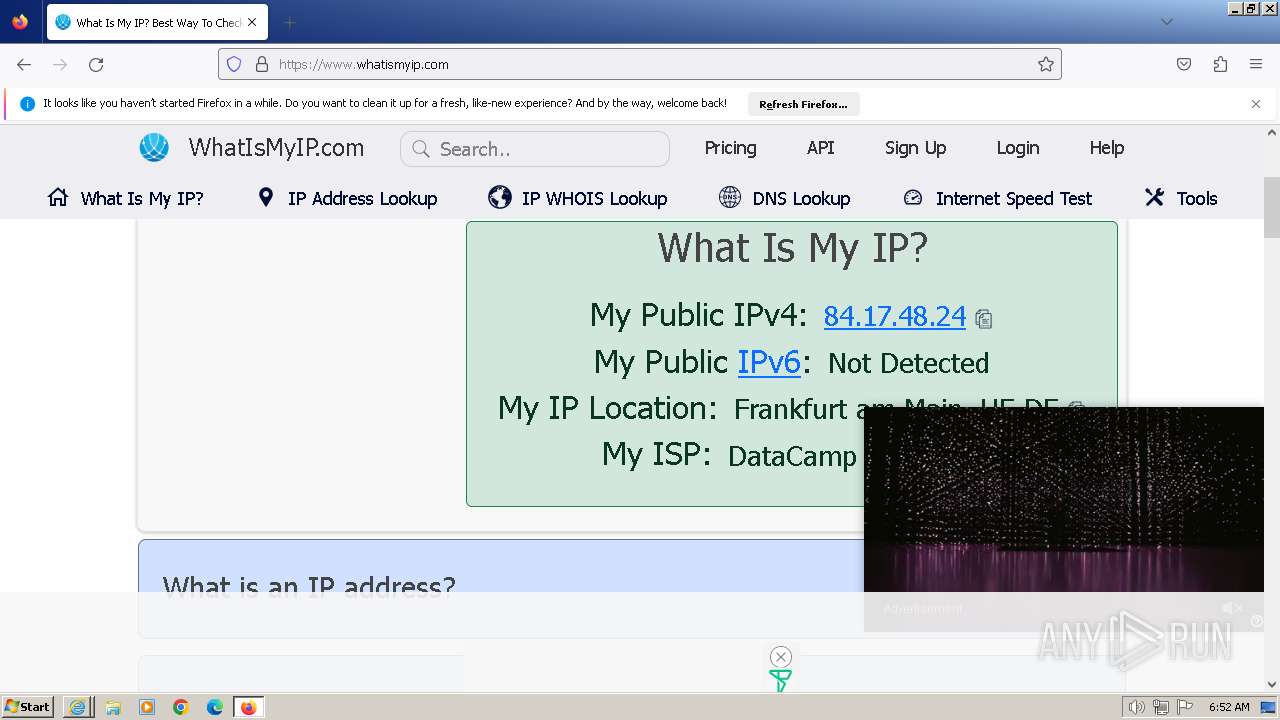Focus the site Search field
The image size is (1280, 720).
(x=535, y=149)
